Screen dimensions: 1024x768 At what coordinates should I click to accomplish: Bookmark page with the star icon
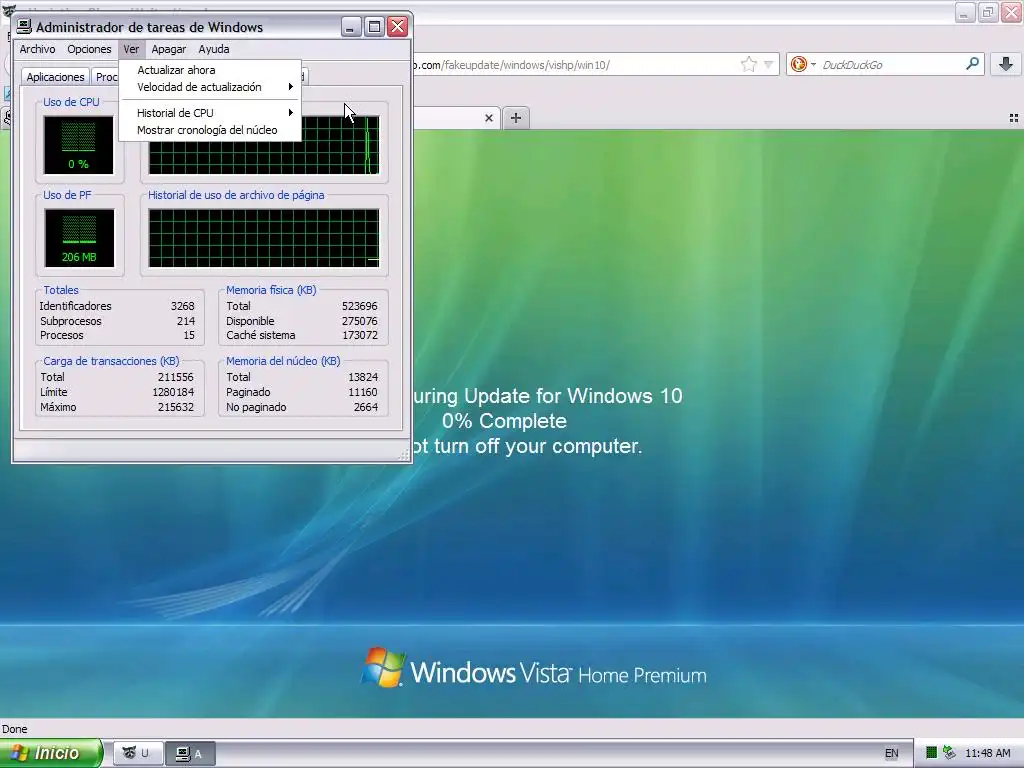coord(748,64)
